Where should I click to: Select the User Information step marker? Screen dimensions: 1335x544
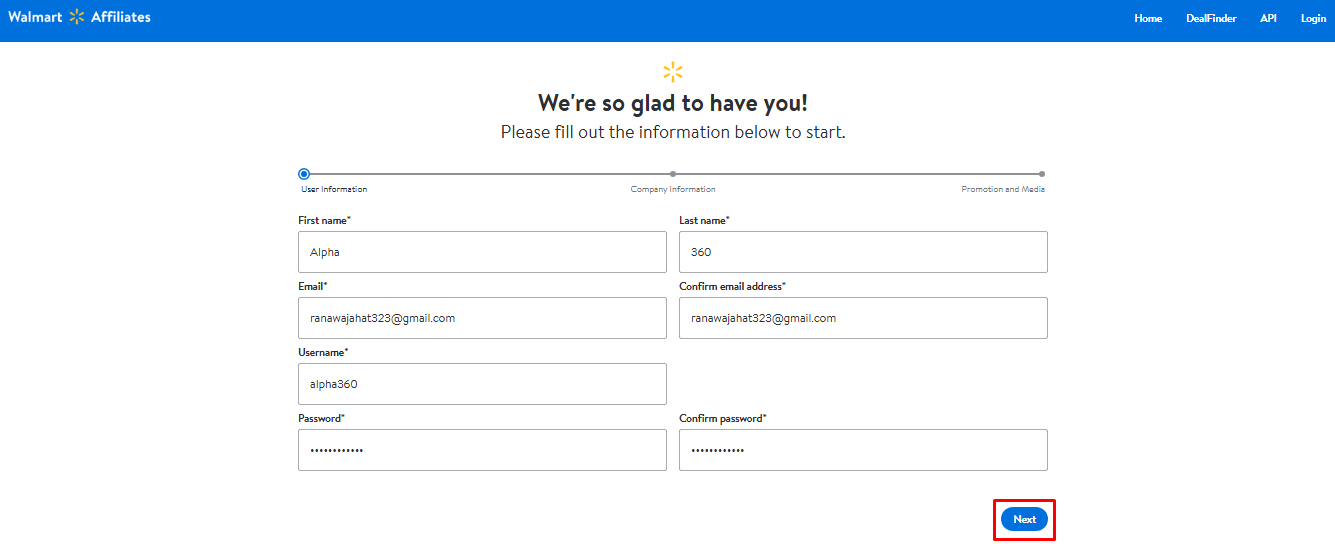point(304,174)
